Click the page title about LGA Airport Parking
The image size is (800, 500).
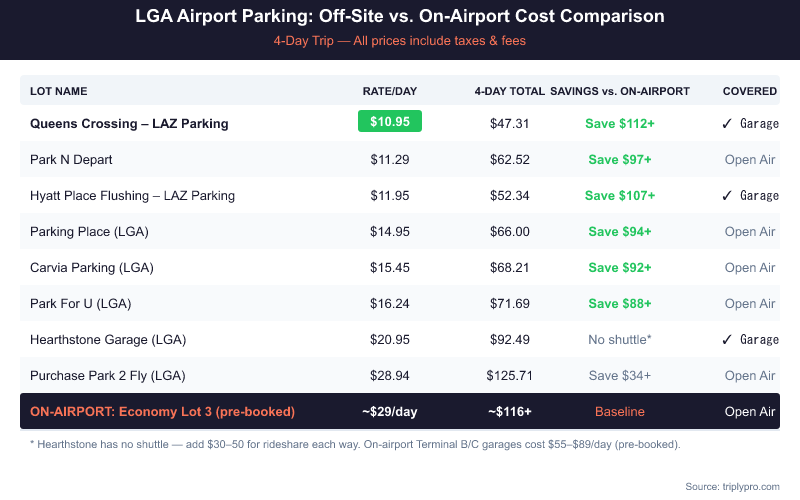[400, 18]
